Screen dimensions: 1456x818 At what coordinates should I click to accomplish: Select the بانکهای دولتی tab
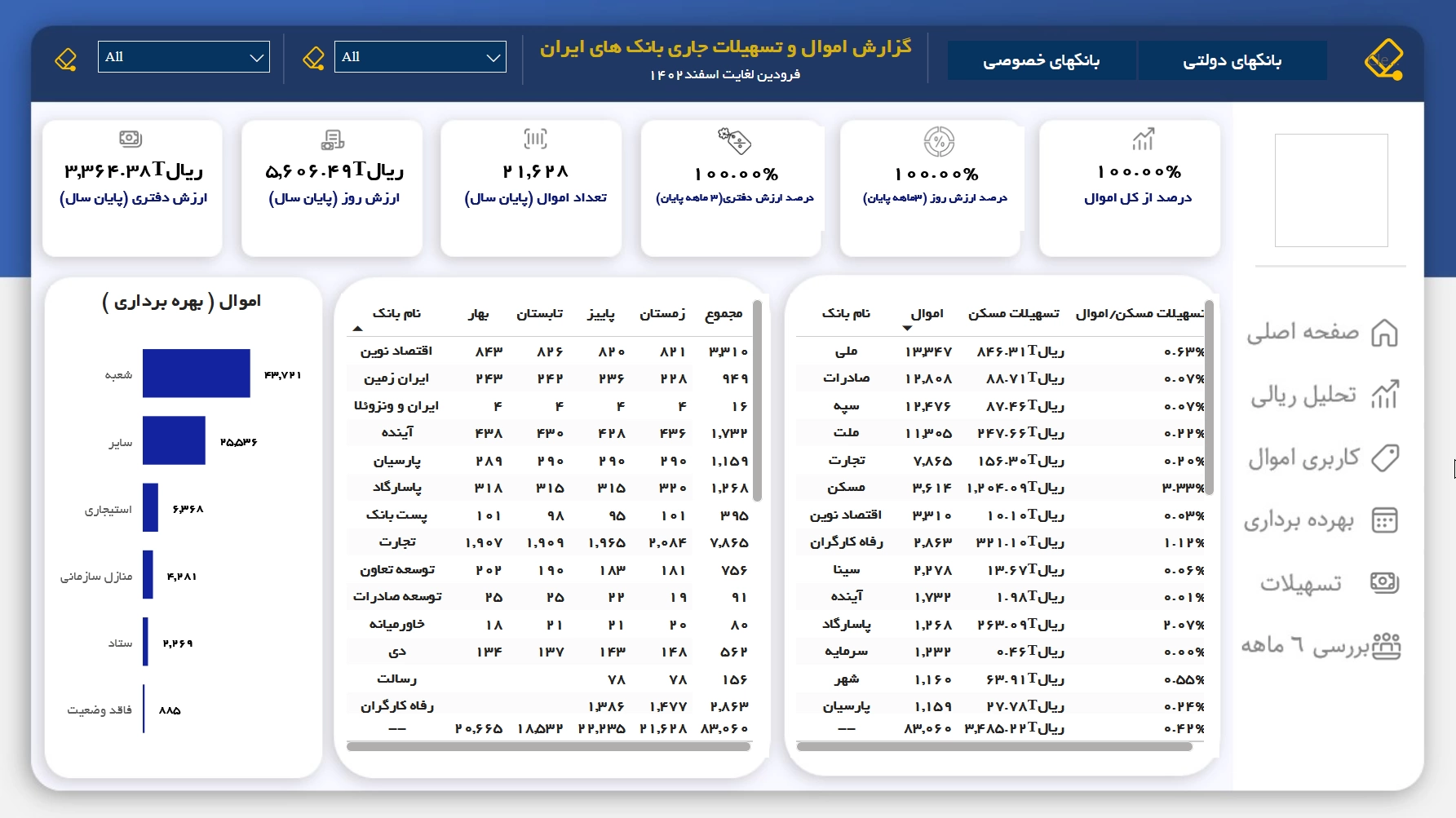[x=1233, y=61]
